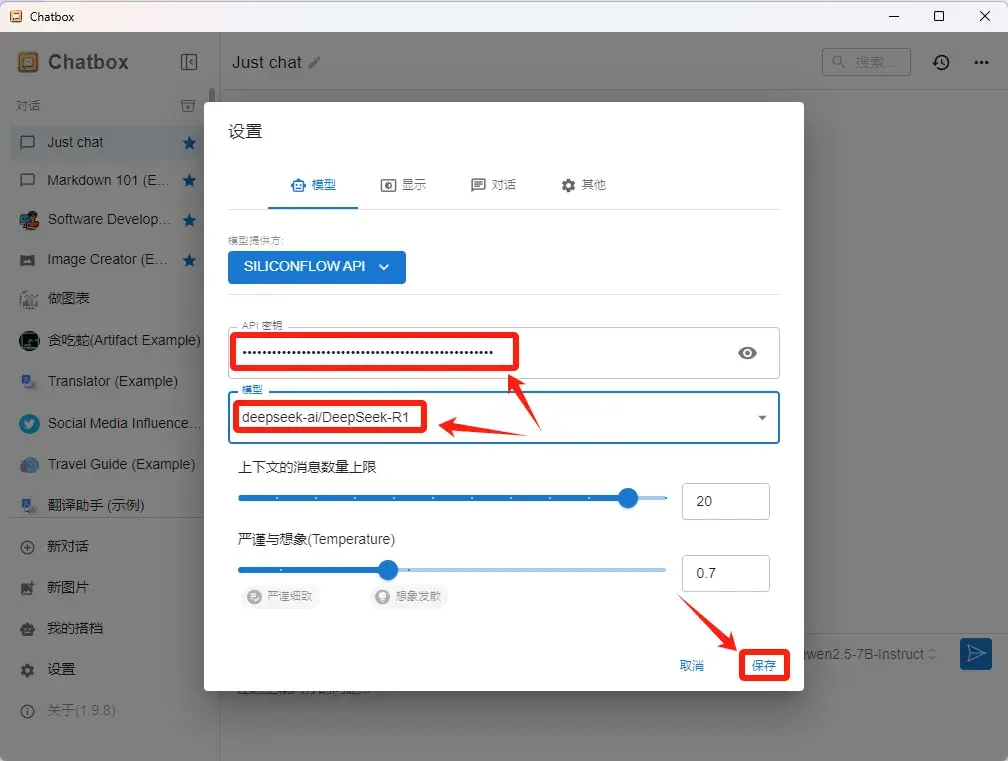
Task: Click the 搜索 search box
Action: click(866, 62)
